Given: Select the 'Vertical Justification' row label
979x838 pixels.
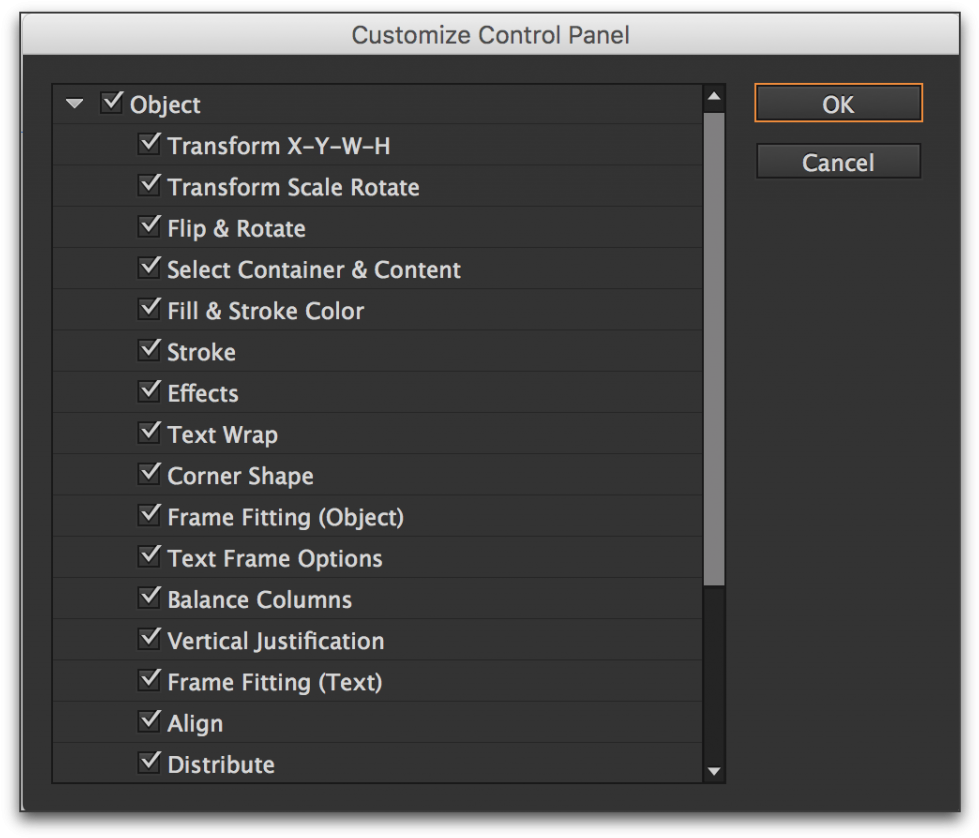Looking at the screenshot, I should (275, 641).
